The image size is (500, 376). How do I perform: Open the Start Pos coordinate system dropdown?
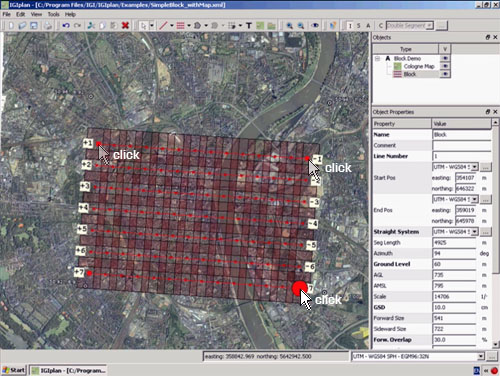tap(475, 167)
